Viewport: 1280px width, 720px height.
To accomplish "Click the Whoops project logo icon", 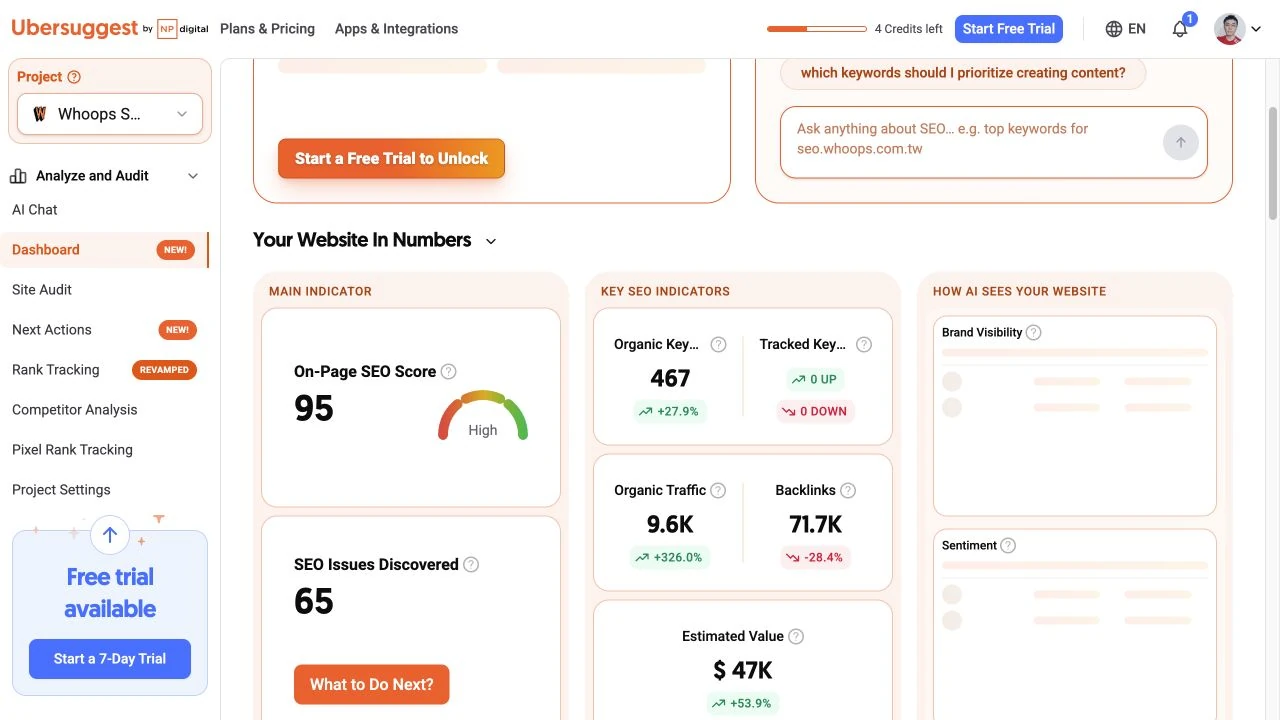I will pos(40,114).
